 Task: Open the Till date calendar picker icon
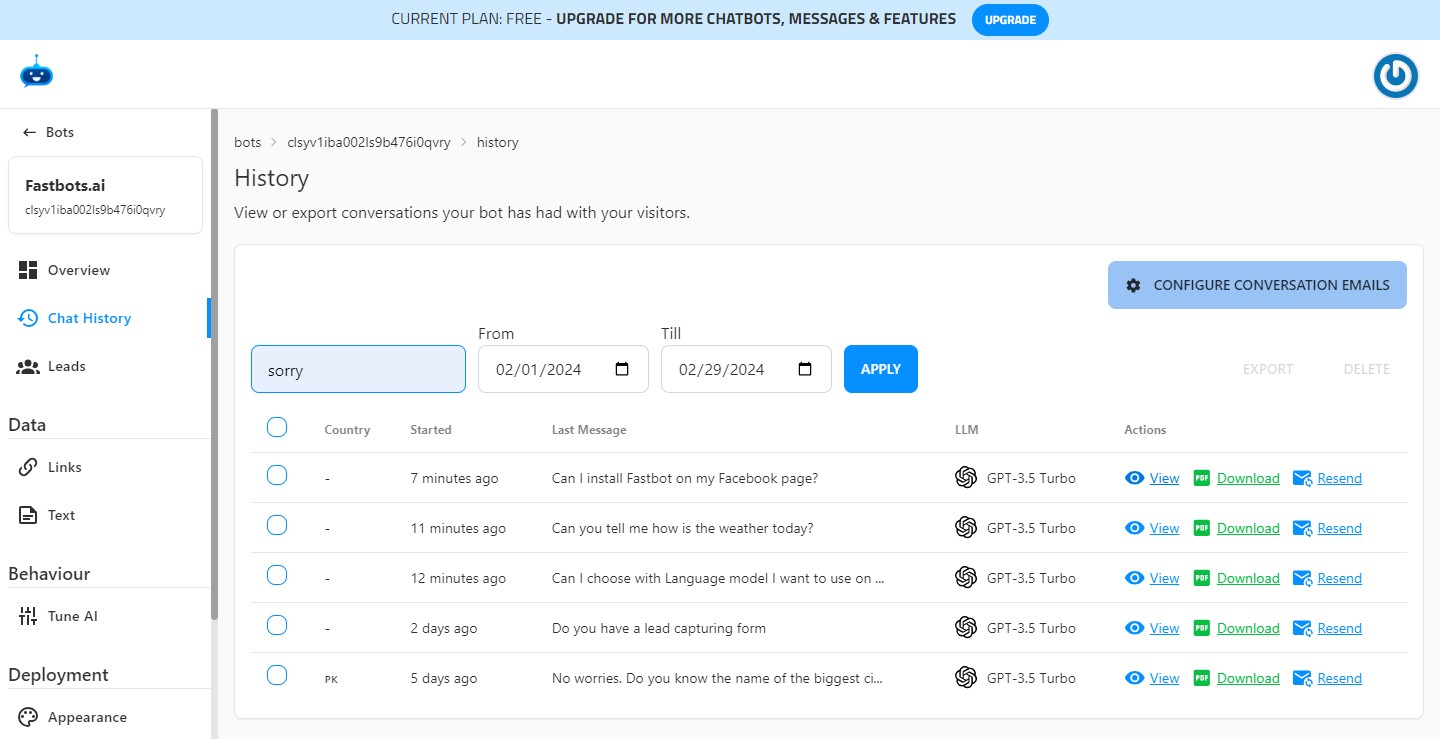click(x=805, y=369)
